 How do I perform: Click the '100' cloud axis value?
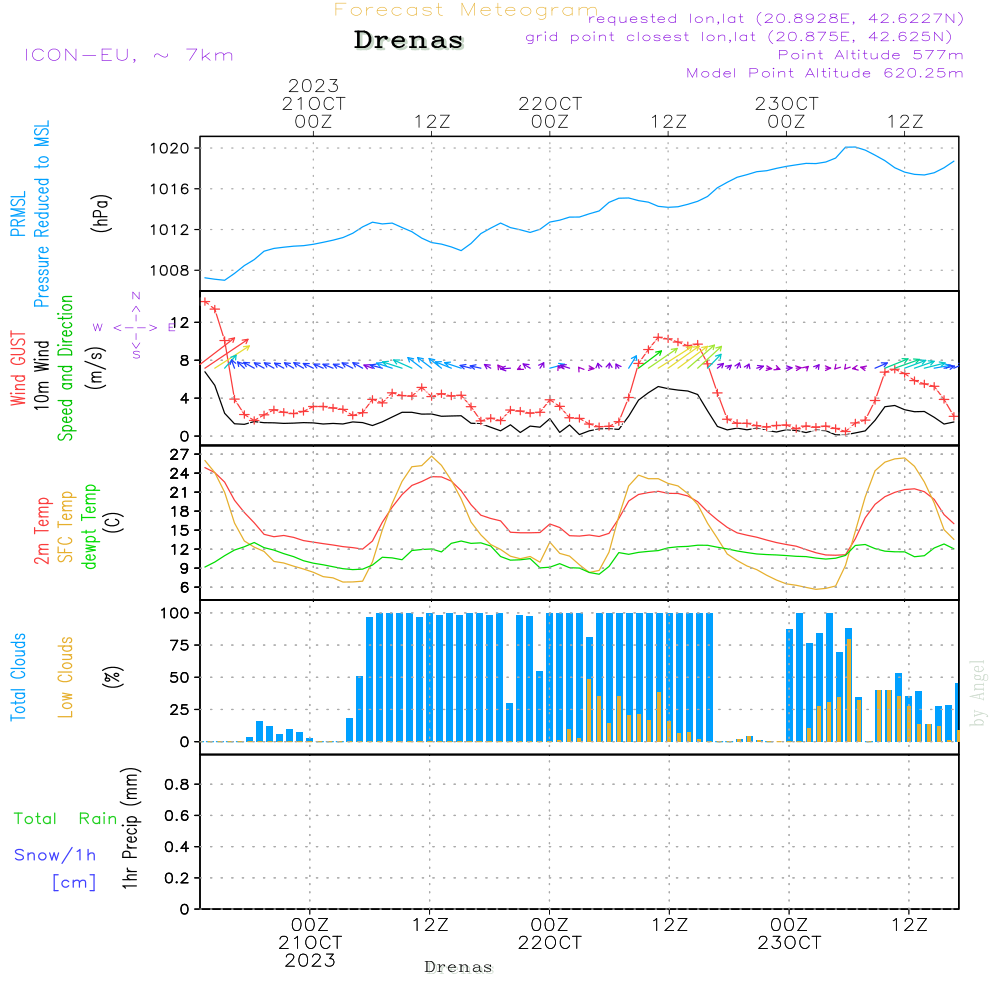tap(175, 614)
